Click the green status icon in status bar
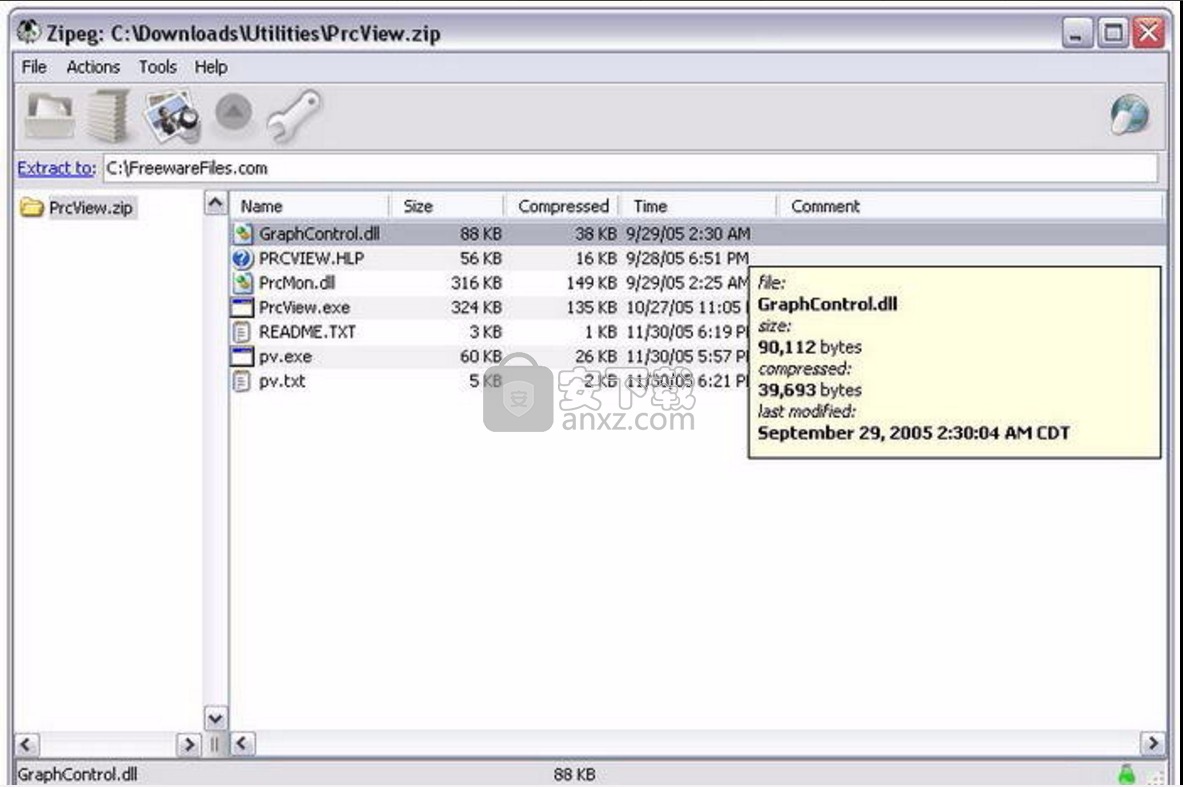Image resolution: width=1183 pixels, height=787 pixels. coord(1128,773)
